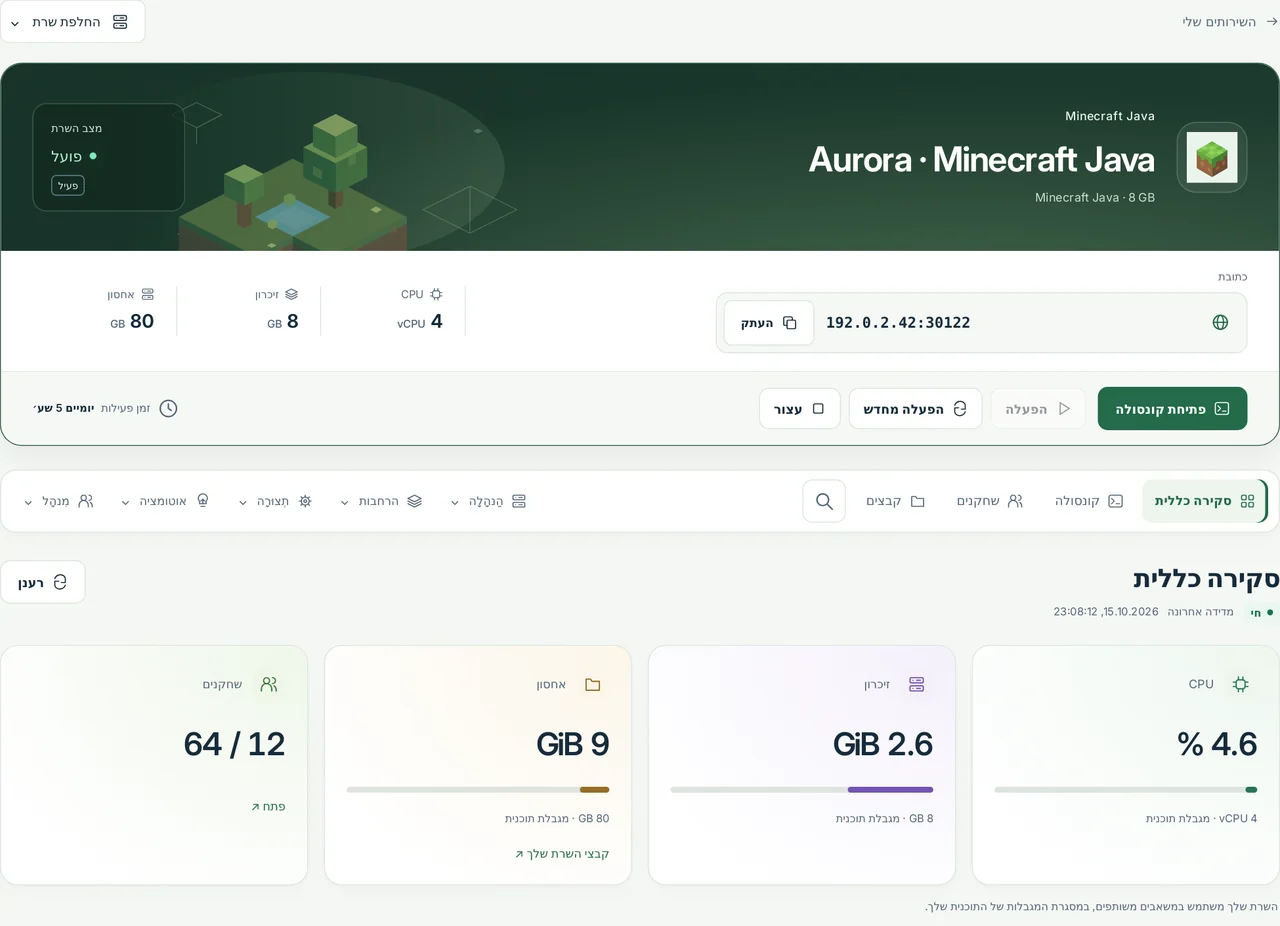Copy the server address with העתק

point(769,323)
